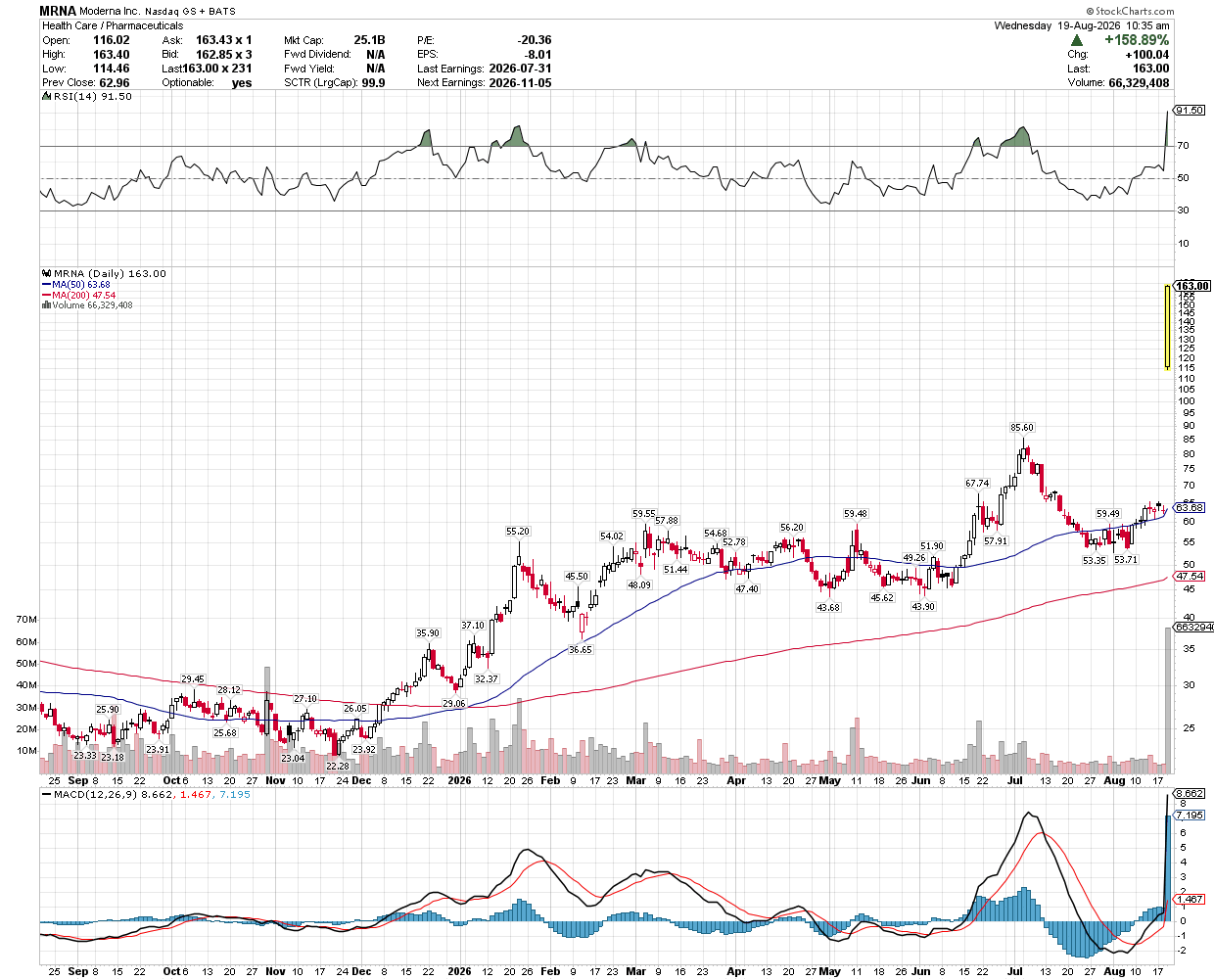
Task: Click the MA(50) 63.68 legend entry
Action: 81,285
